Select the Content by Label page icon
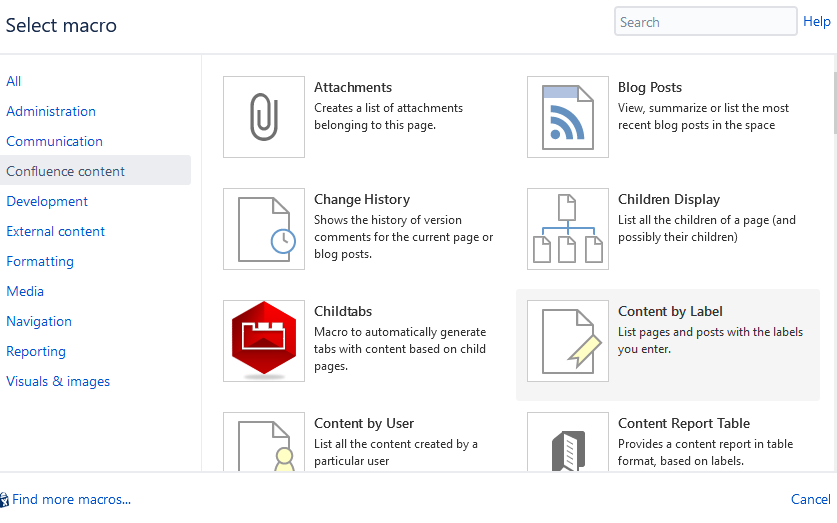Image resolution: width=837 pixels, height=523 pixels. [567, 341]
